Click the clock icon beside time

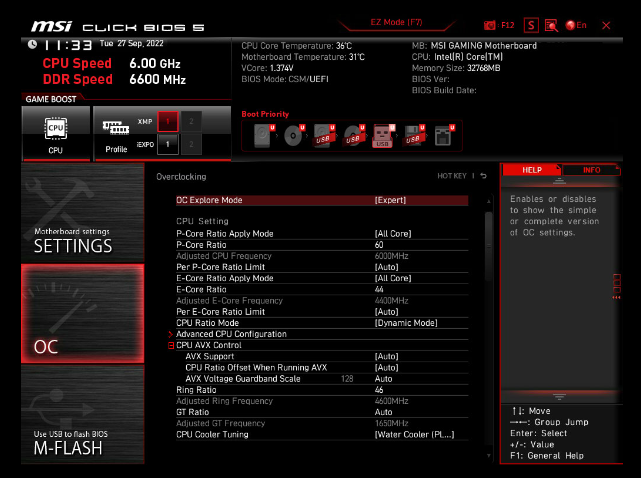pos(32,44)
